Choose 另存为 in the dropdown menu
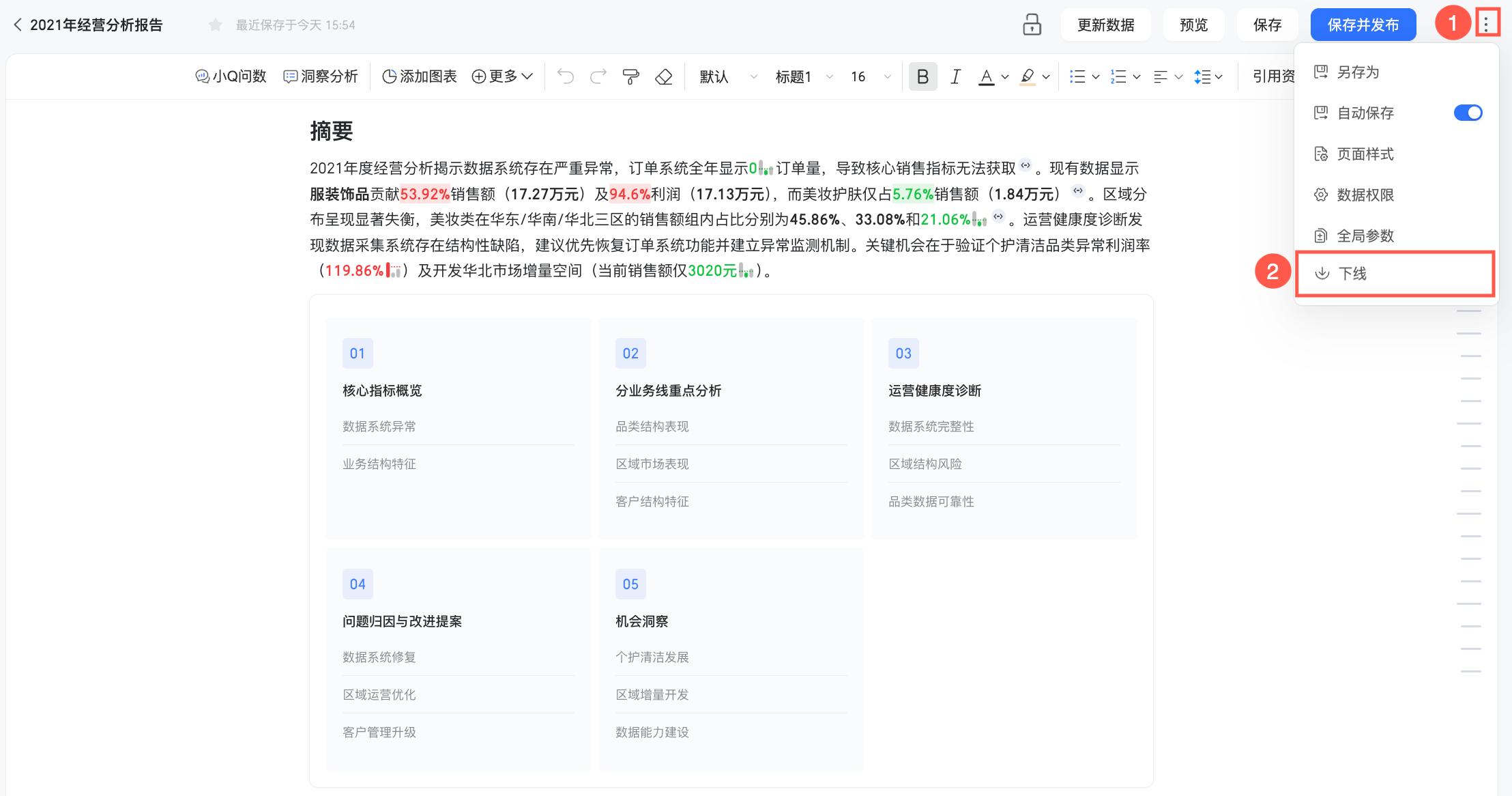 point(1358,72)
